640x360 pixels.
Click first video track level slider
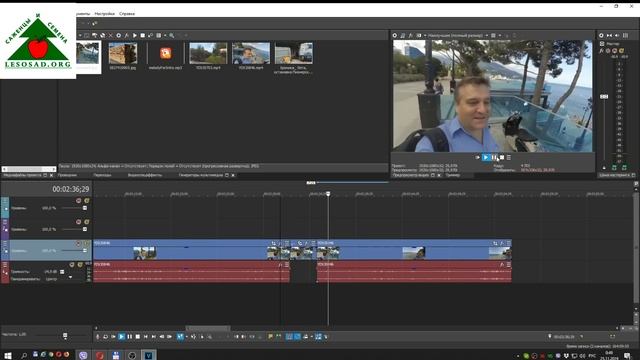(84, 208)
